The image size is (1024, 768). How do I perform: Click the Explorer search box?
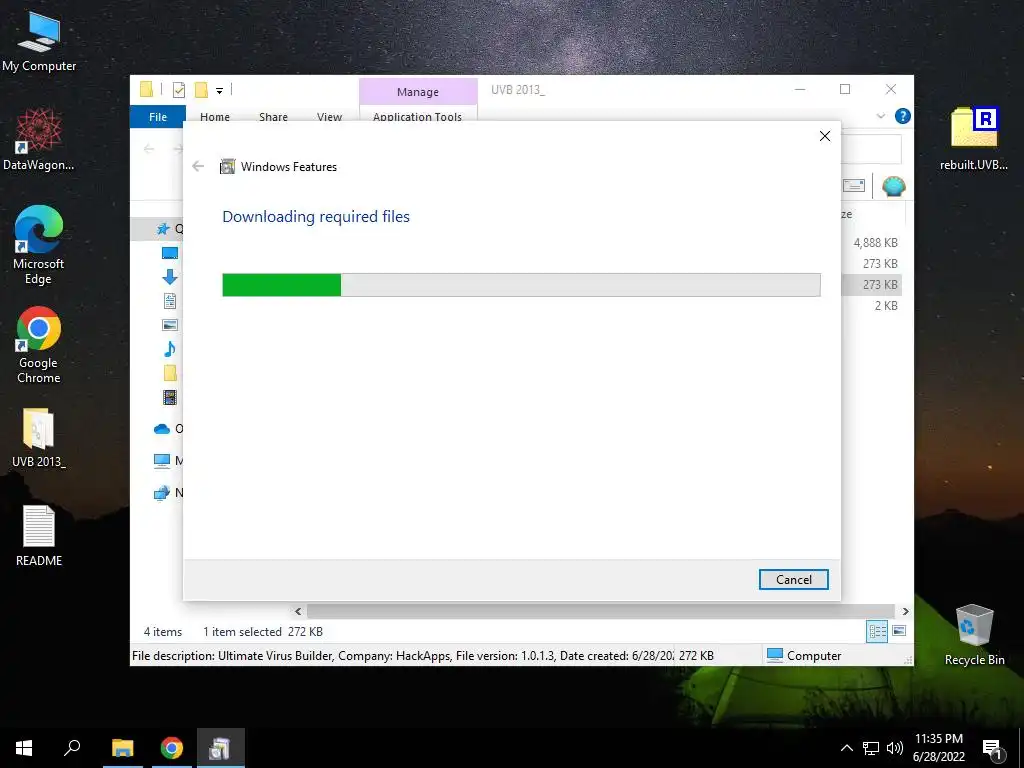[x=871, y=149]
